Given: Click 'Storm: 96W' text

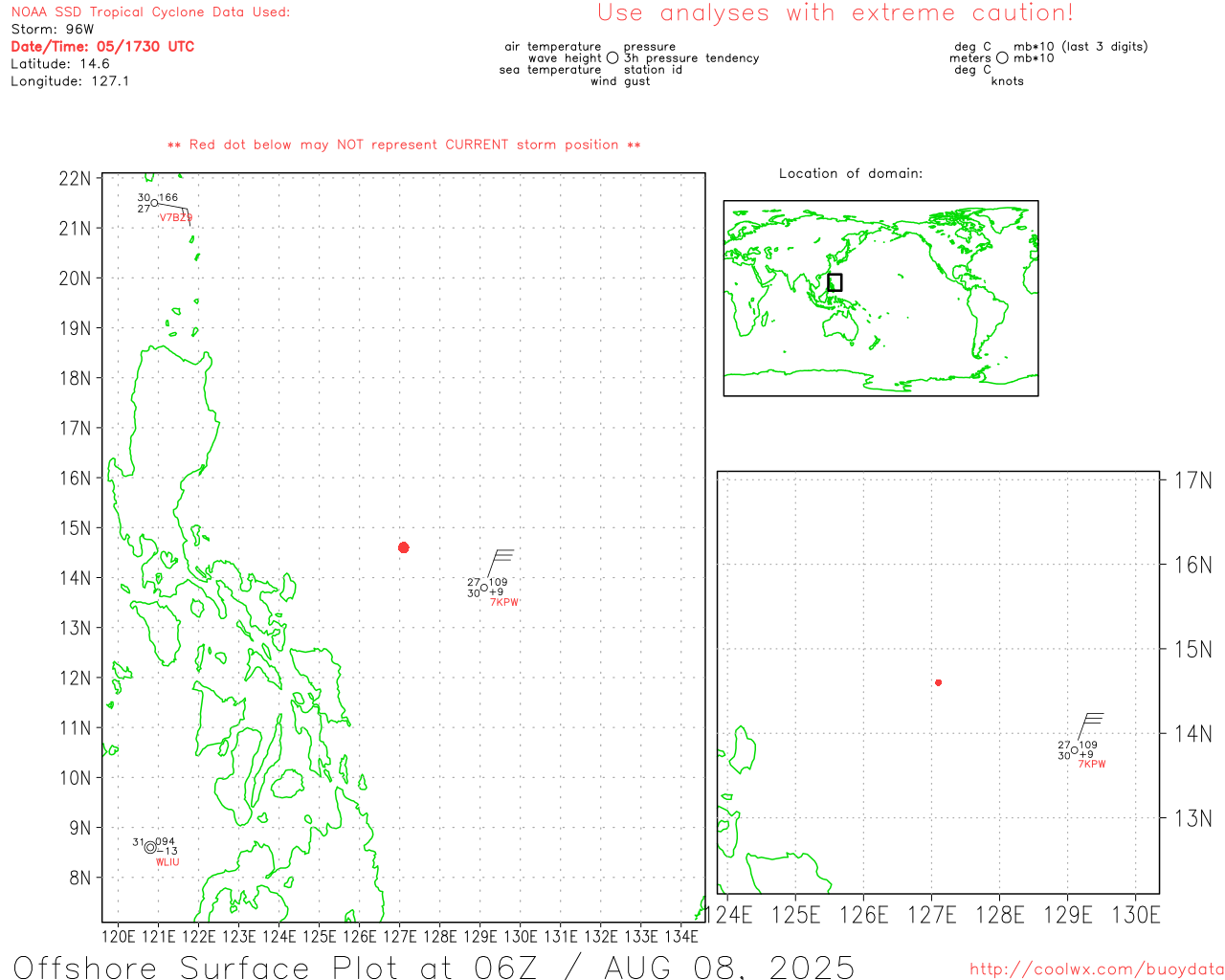Looking at the screenshot, I should [53, 30].
